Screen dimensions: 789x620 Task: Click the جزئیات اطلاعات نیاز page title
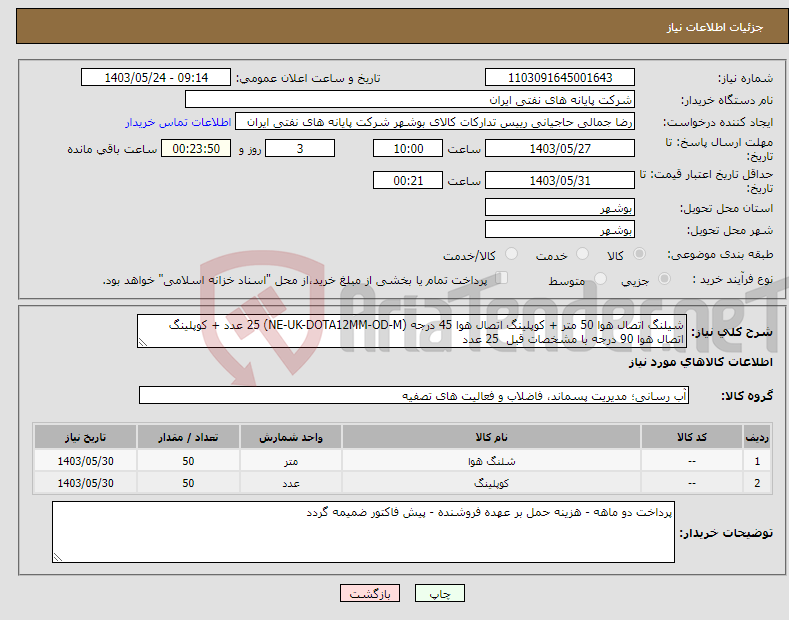click(715, 27)
